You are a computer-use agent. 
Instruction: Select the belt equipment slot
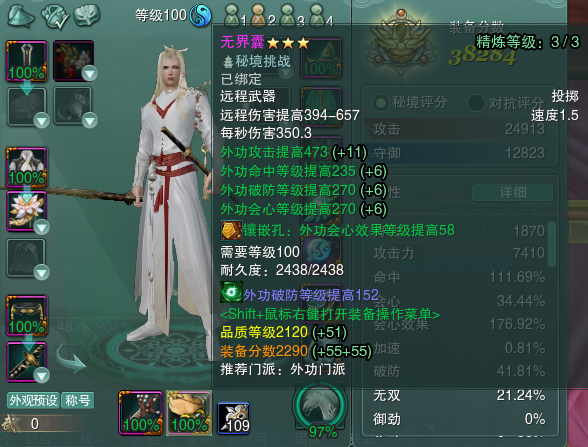click(x=26, y=315)
